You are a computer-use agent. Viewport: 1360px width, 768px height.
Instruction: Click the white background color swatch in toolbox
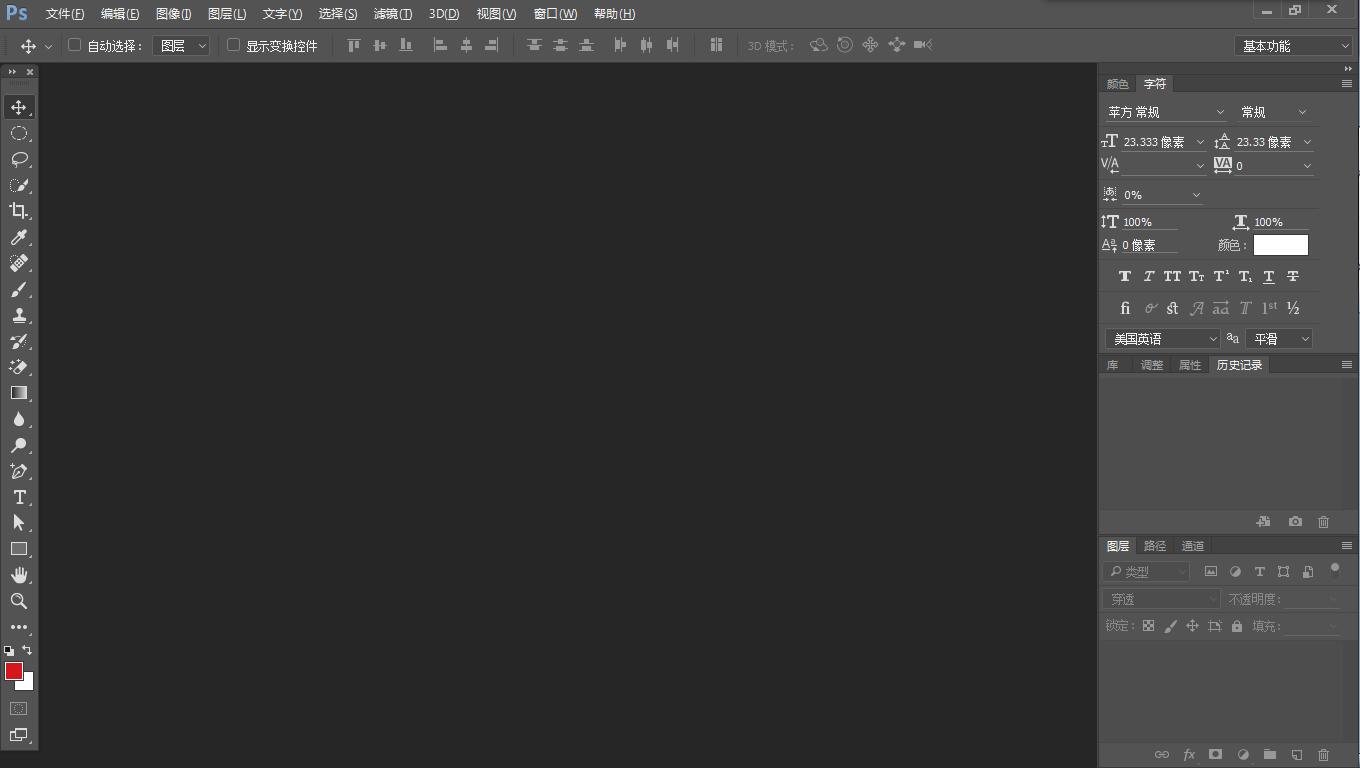tap(27, 684)
